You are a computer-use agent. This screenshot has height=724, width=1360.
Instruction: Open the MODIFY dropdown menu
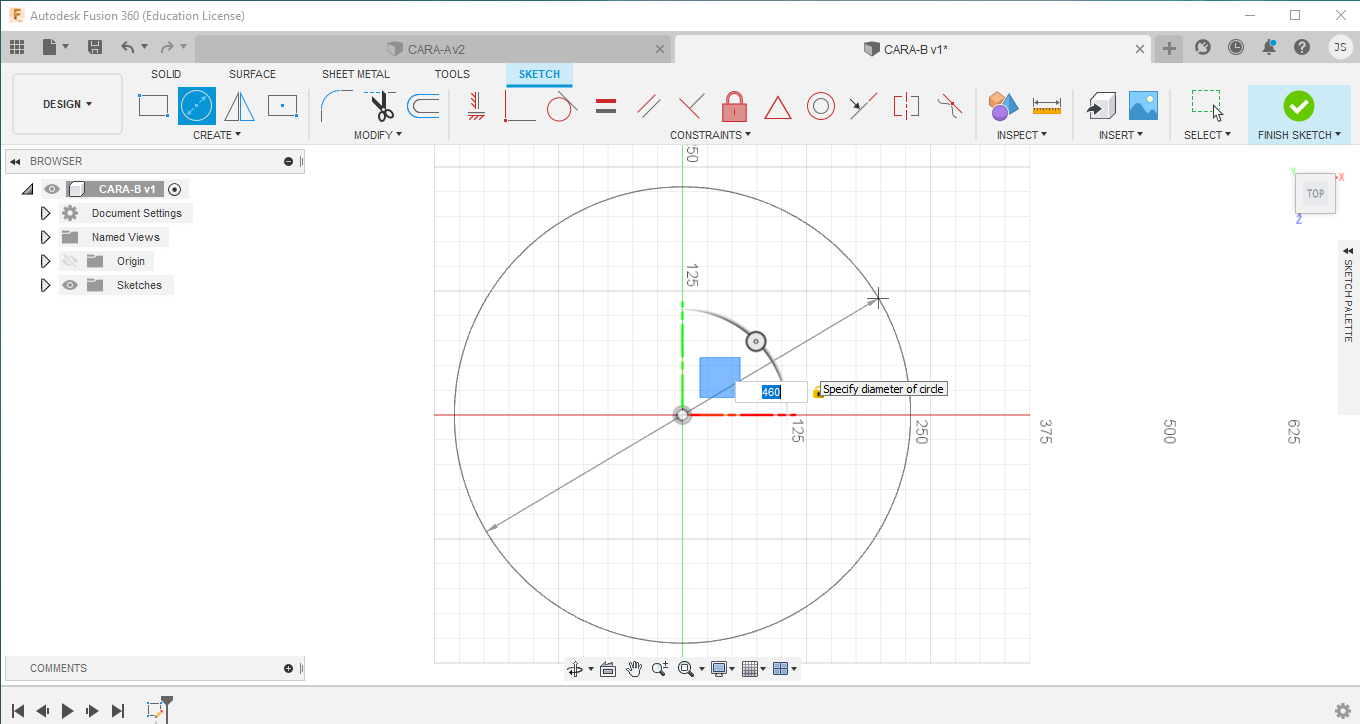(378, 135)
